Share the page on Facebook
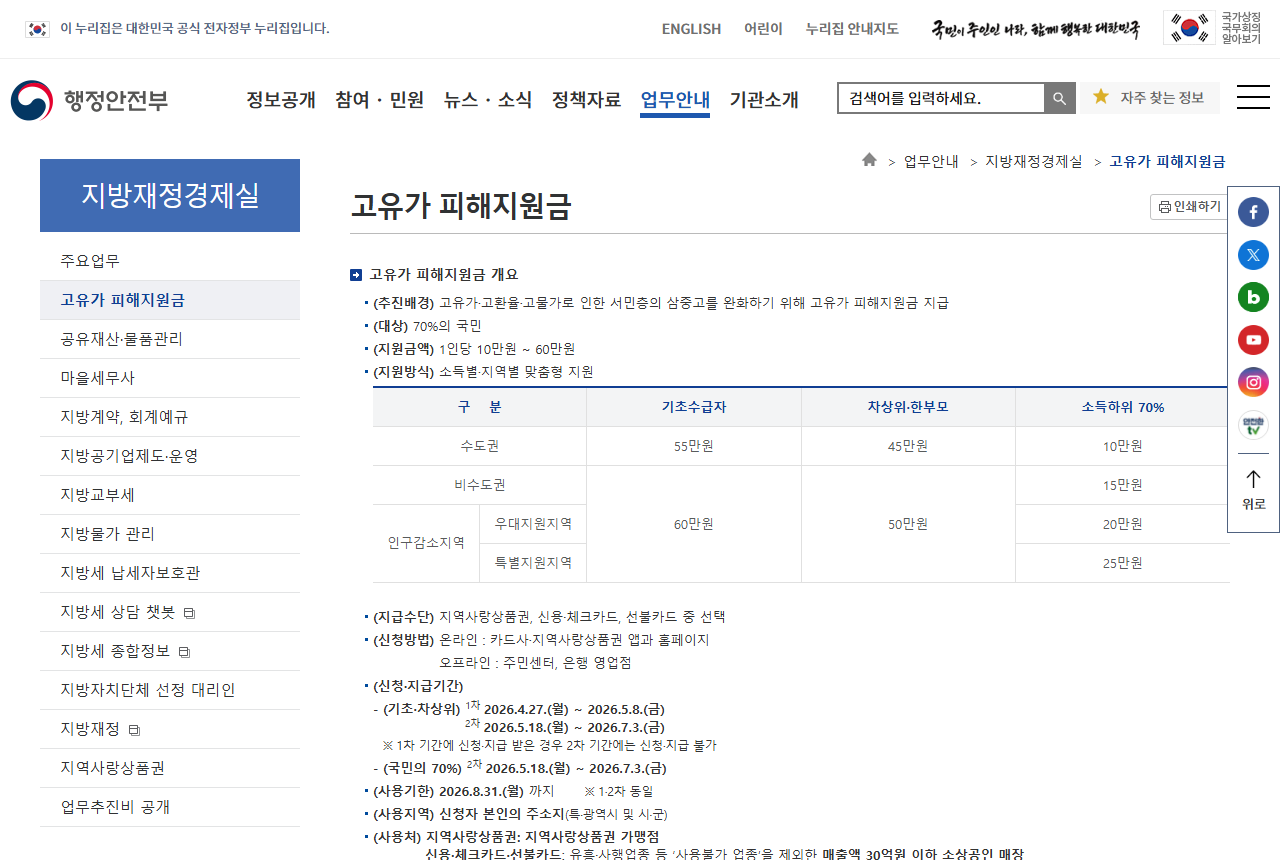Viewport: 1280px width, 860px height. (1253, 212)
